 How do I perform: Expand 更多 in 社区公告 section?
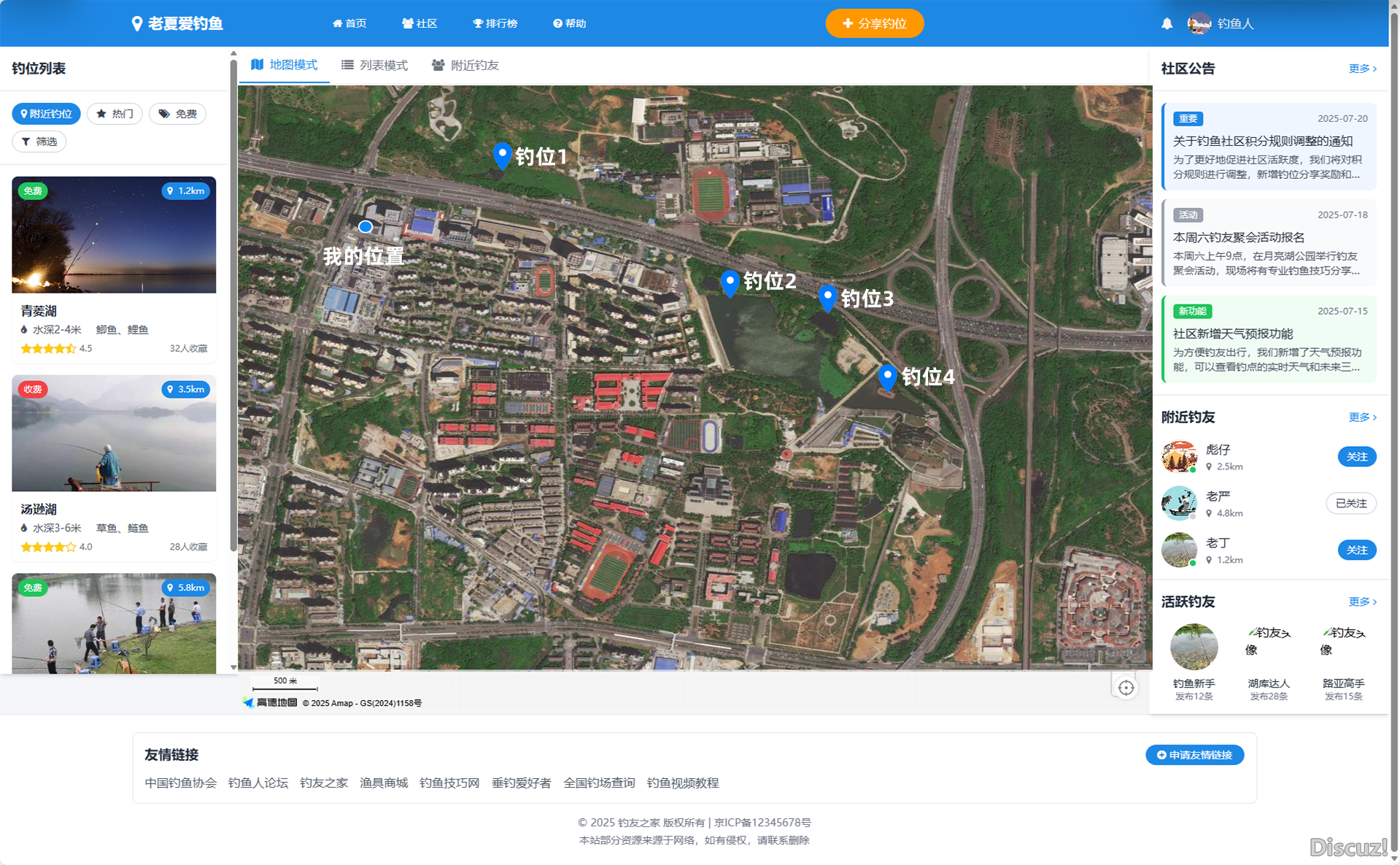click(1361, 69)
